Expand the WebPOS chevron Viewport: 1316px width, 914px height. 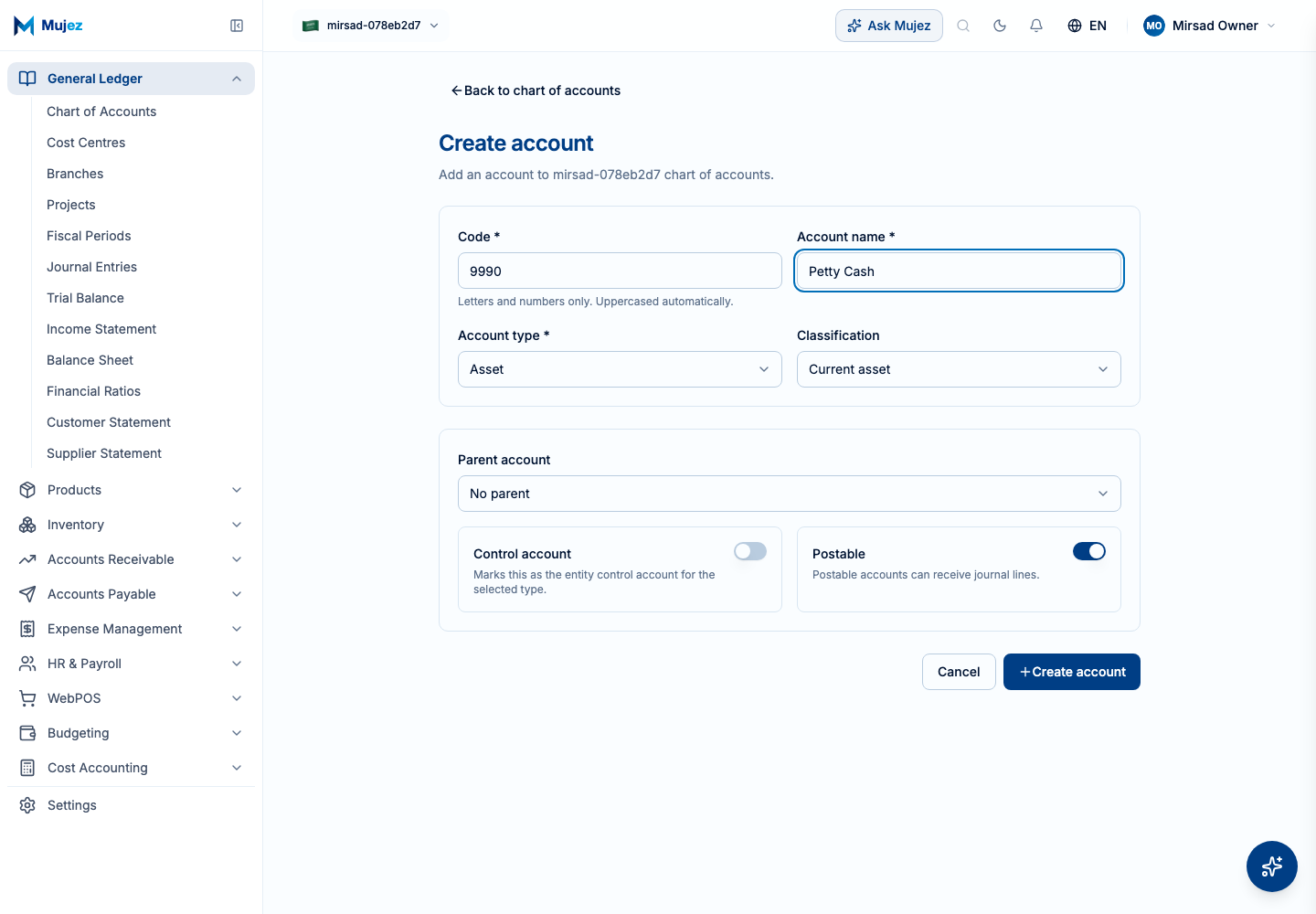237,698
